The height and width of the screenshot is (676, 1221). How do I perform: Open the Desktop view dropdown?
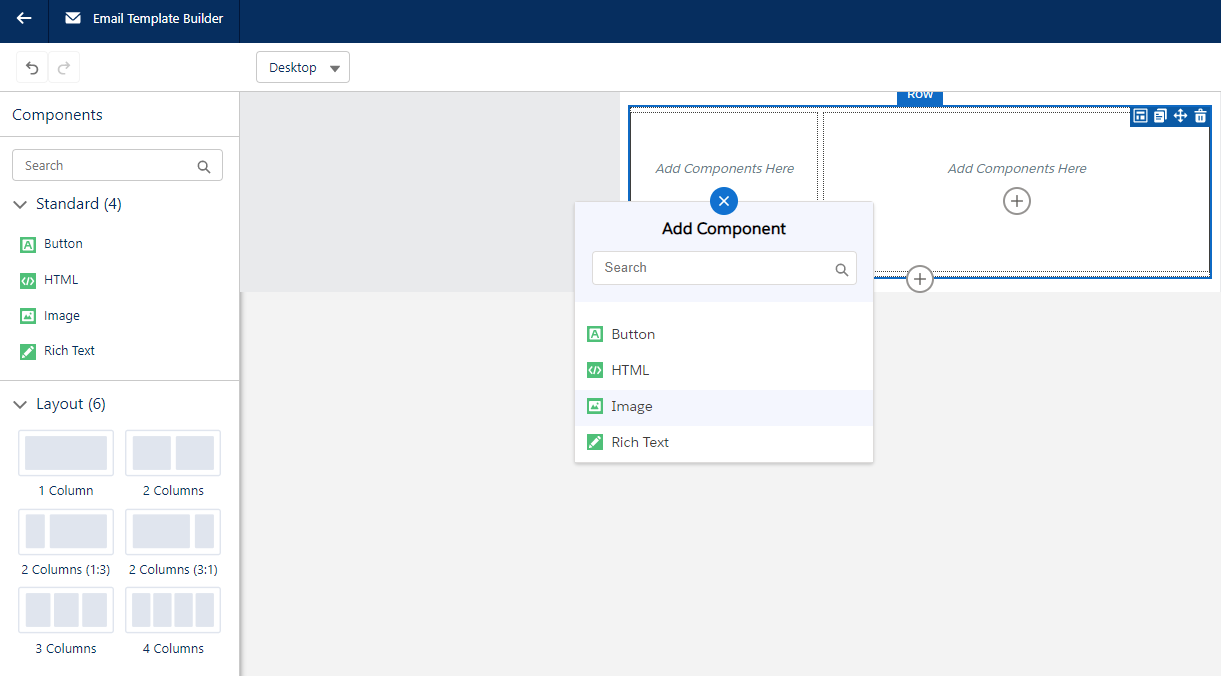(x=303, y=68)
